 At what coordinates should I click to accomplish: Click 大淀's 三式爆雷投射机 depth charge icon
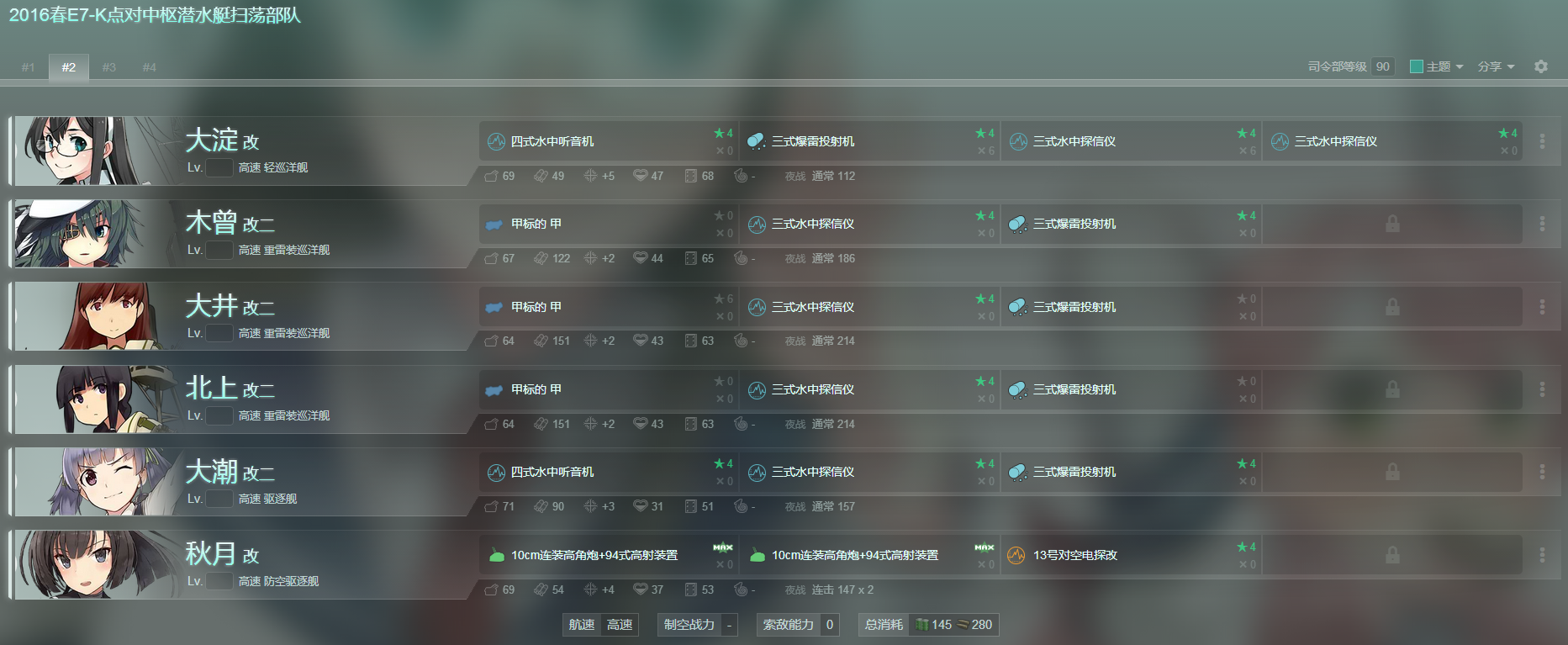756,141
